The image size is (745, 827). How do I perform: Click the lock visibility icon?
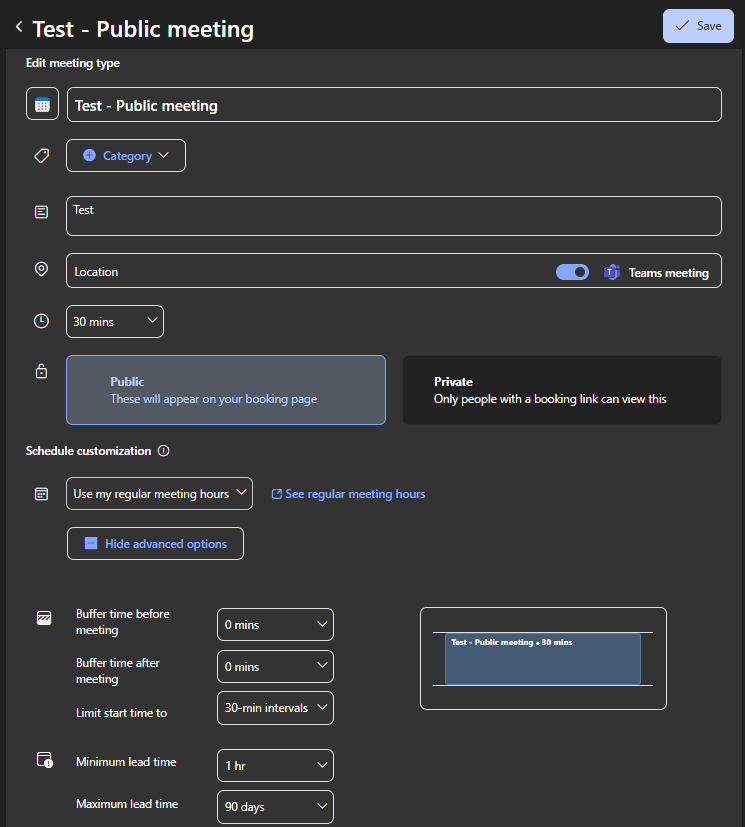coord(41,371)
